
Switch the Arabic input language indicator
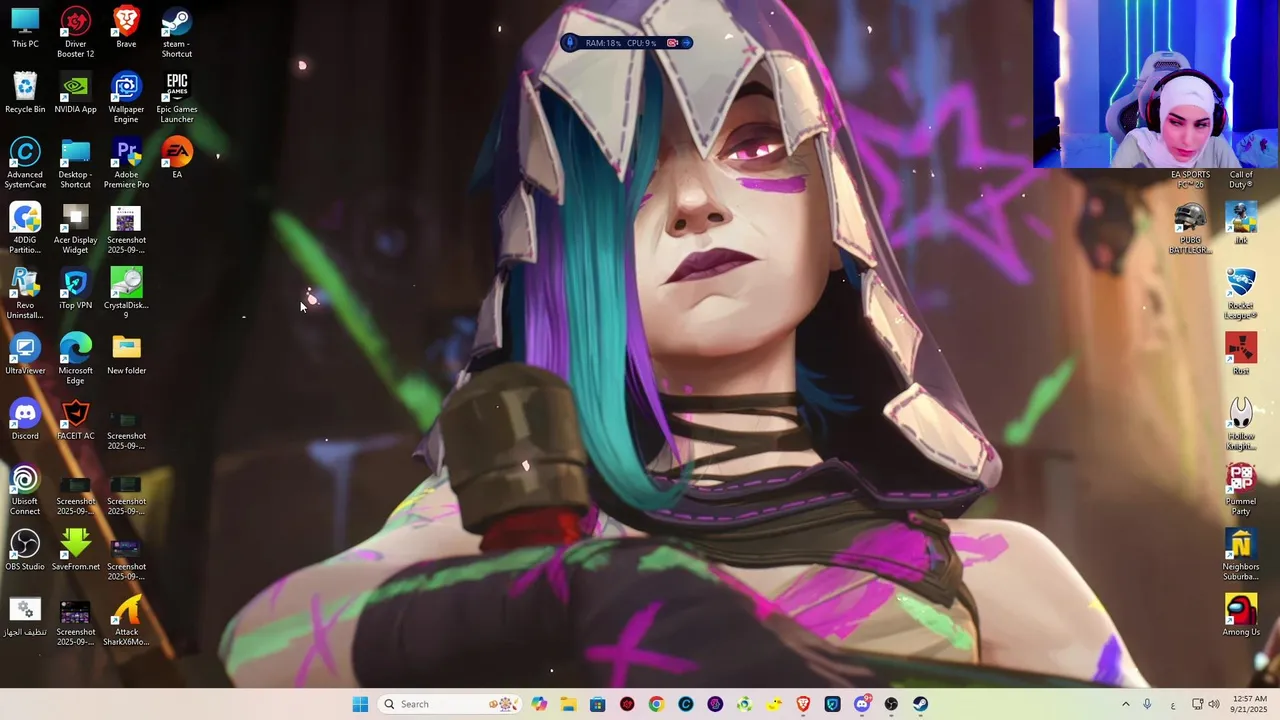[1173, 704]
